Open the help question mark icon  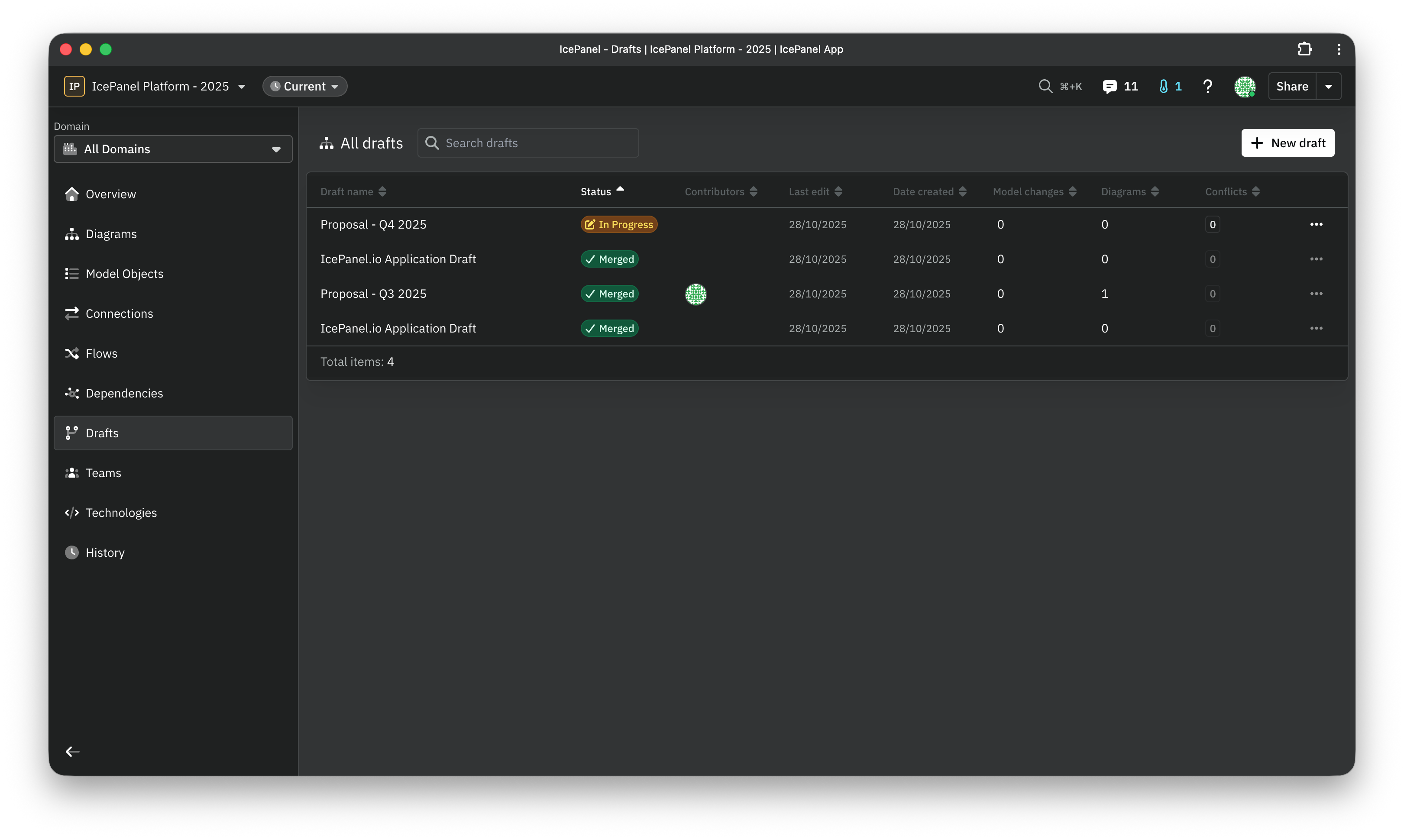point(1207,86)
